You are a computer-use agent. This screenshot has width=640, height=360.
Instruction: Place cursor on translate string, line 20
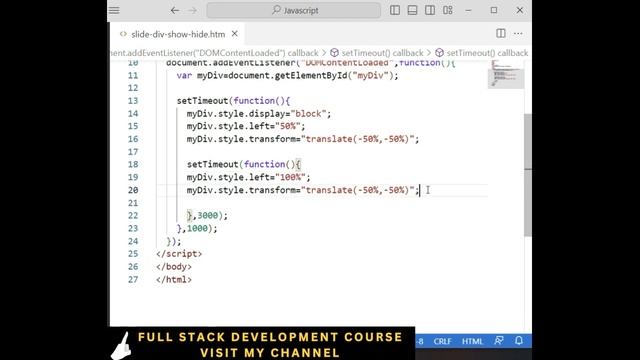click(357, 190)
